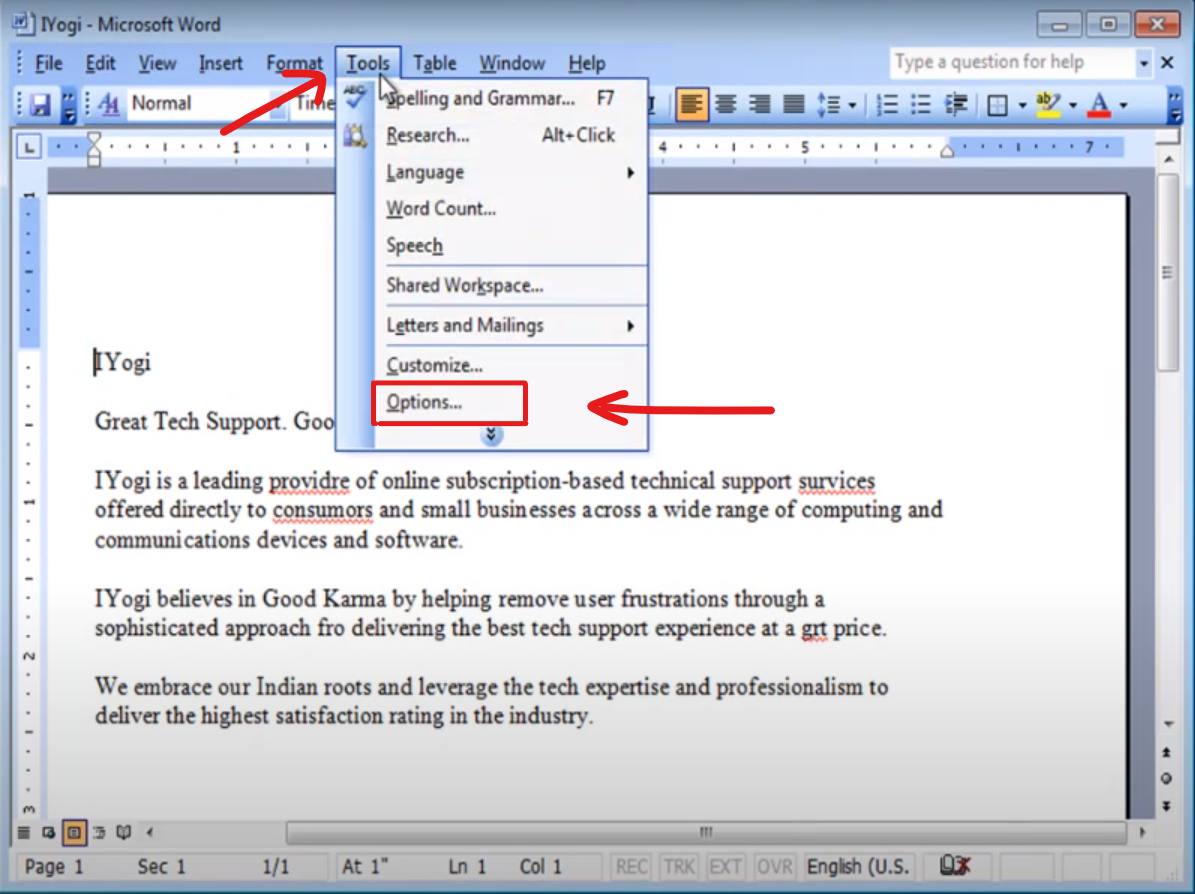Expand the line spacing dropdown arrow
Image resolution: width=1195 pixels, height=894 pixels.
pos(852,105)
